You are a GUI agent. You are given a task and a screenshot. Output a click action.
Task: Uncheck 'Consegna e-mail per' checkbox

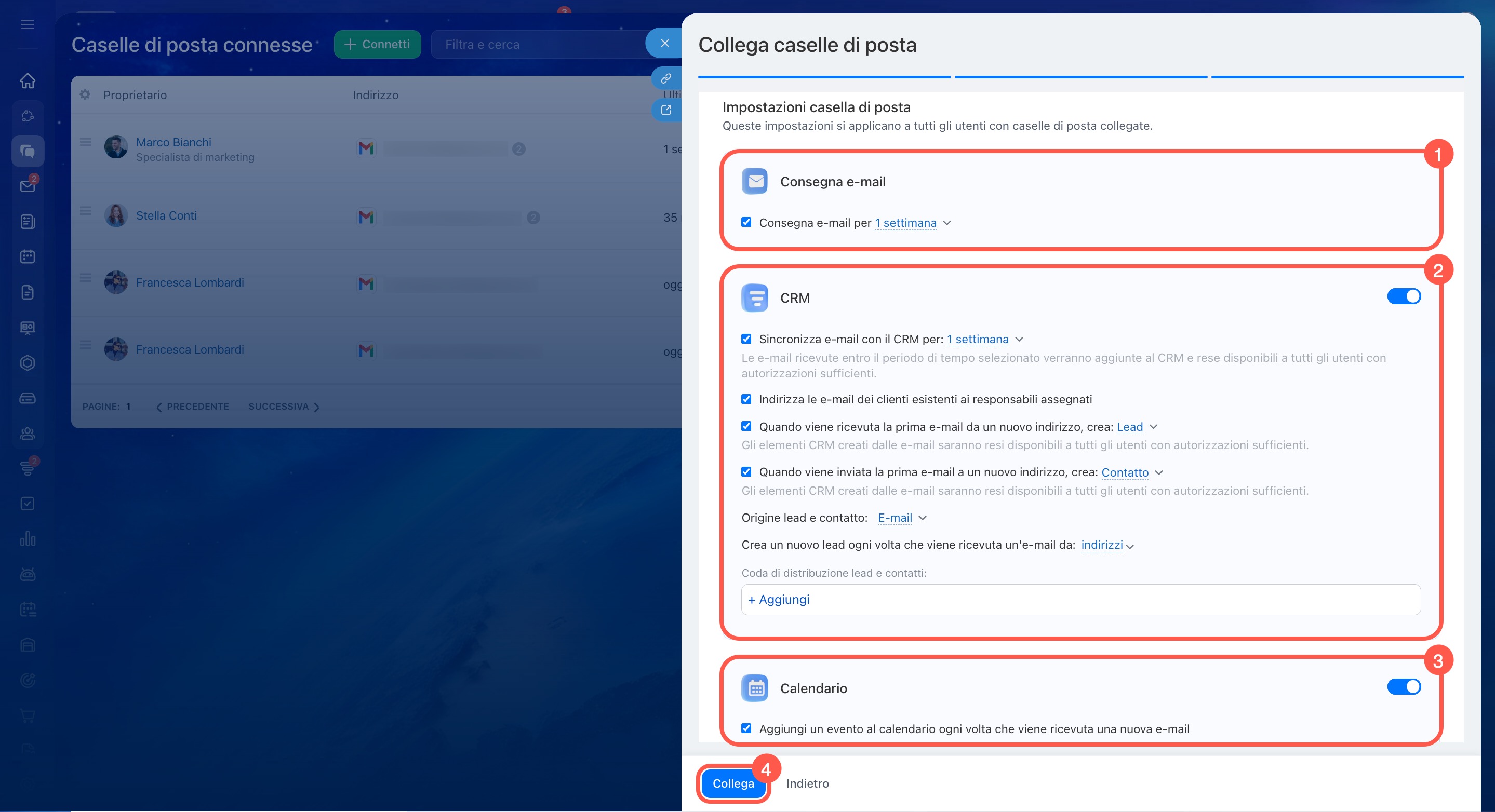pyautogui.click(x=746, y=222)
